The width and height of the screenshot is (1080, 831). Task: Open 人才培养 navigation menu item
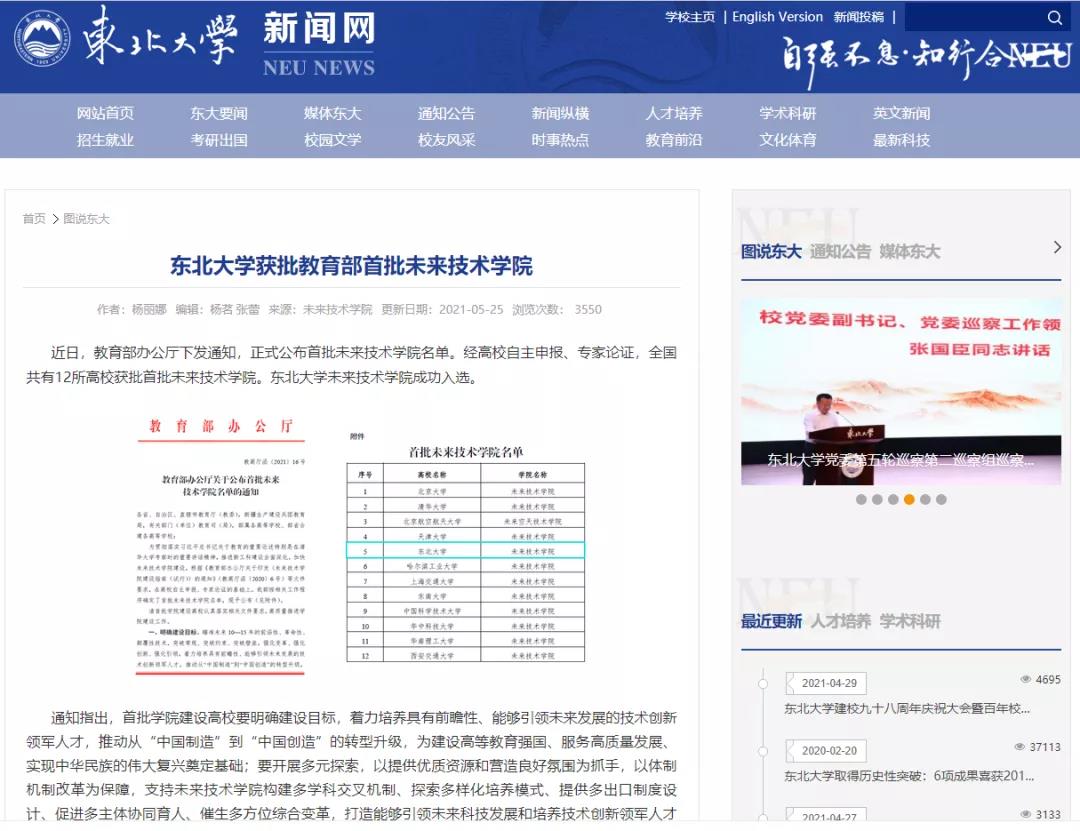pyautogui.click(x=674, y=113)
